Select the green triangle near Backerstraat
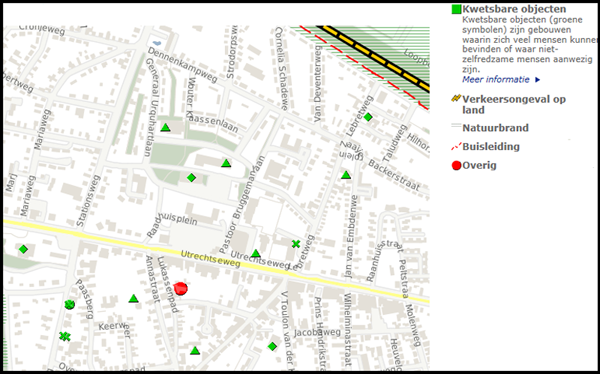The image size is (600, 374). point(346,175)
